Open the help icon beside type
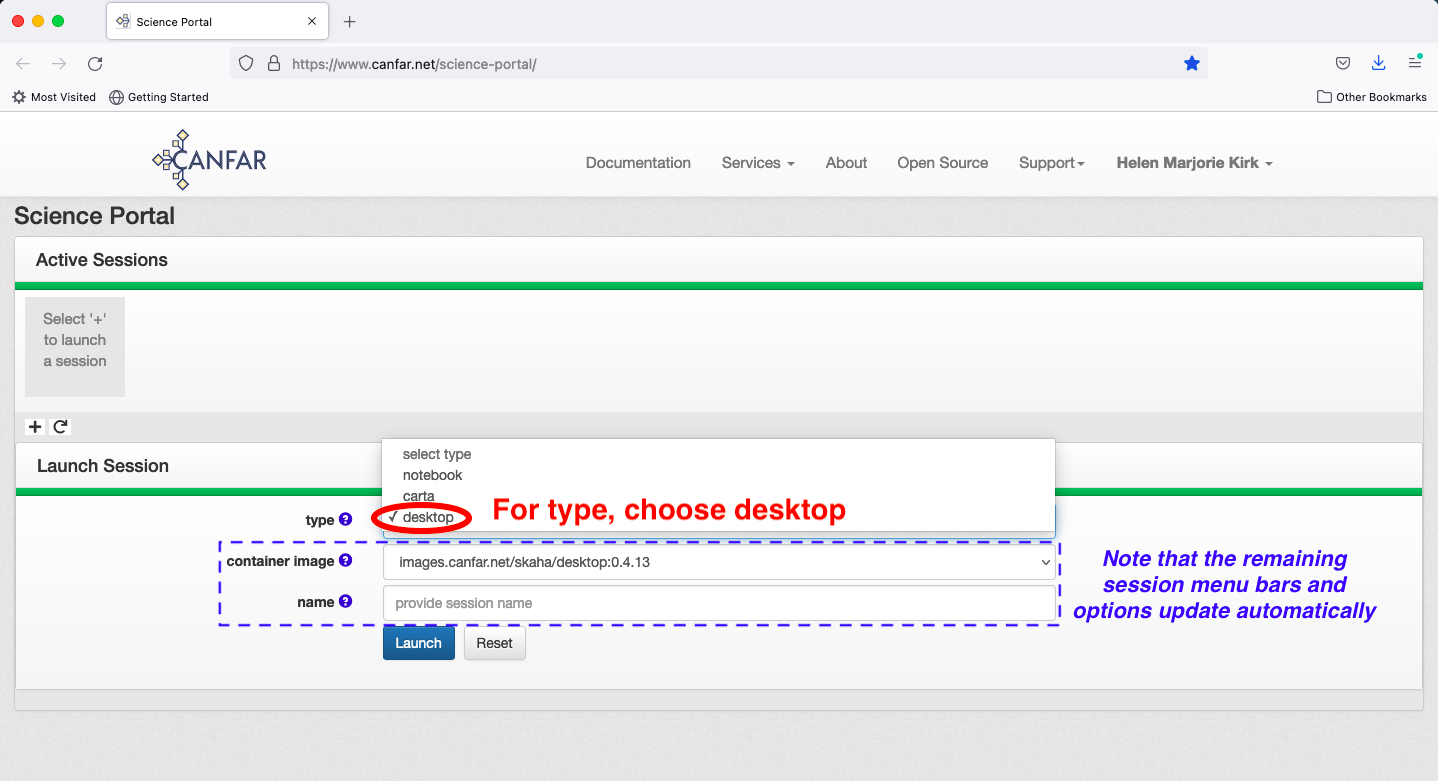This screenshot has width=1438, height=781. (x=345, y=519)
